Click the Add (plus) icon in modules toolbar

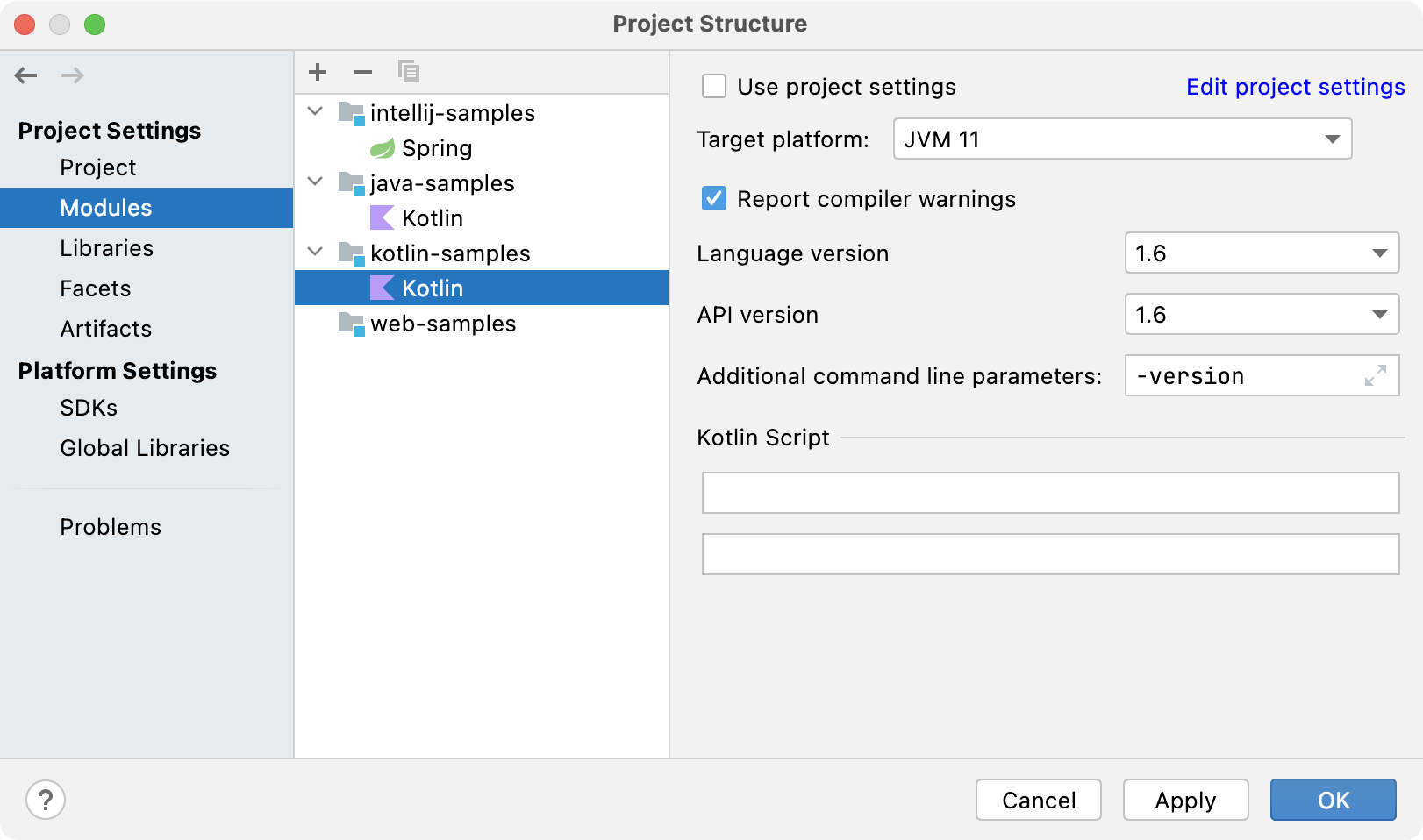point(318,72)
